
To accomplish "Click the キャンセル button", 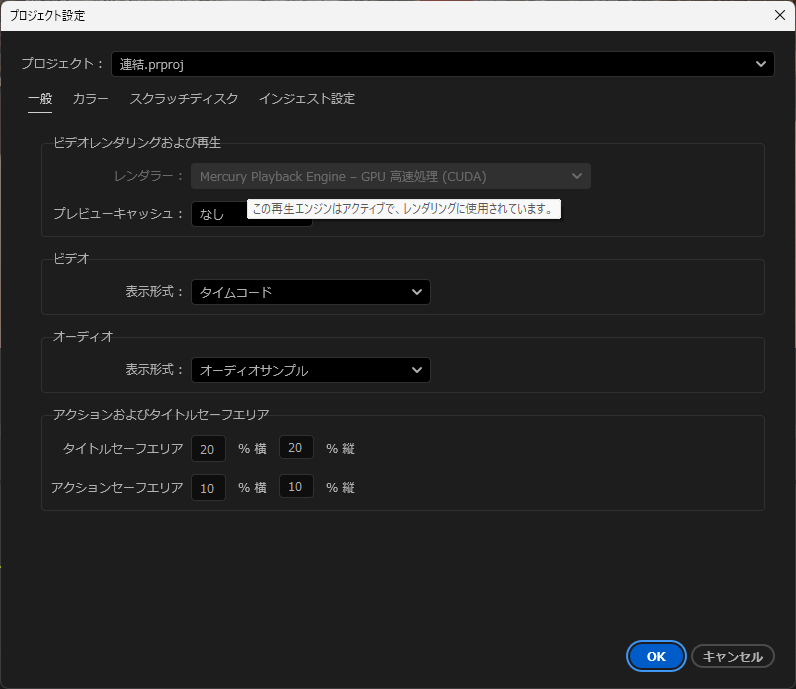I will tap(732, 656).
